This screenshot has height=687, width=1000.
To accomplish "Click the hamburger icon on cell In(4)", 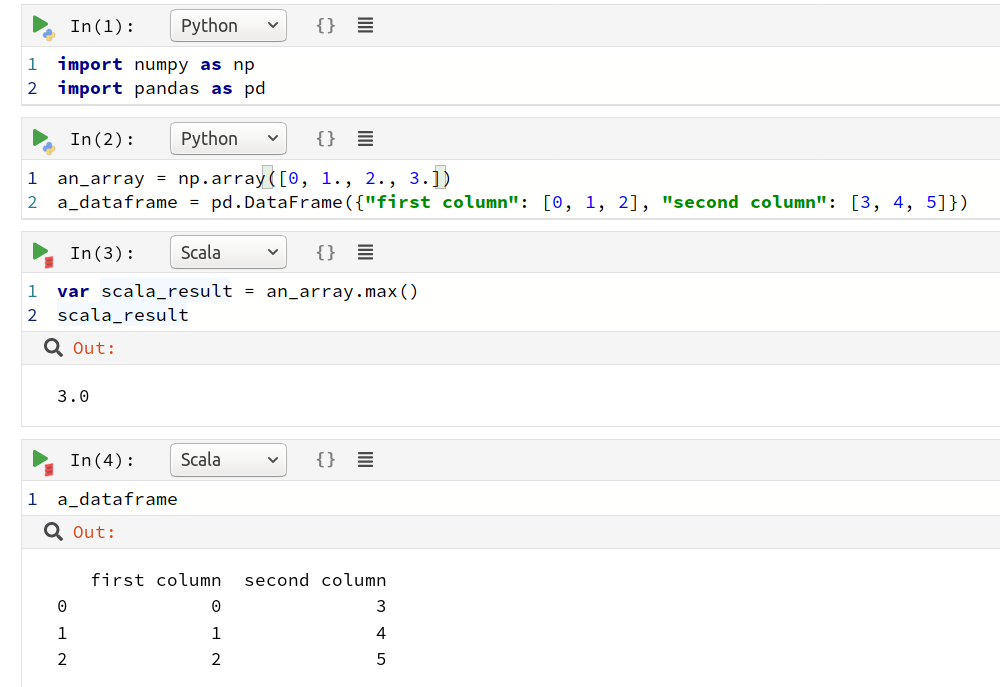I will tap(365, 459).
